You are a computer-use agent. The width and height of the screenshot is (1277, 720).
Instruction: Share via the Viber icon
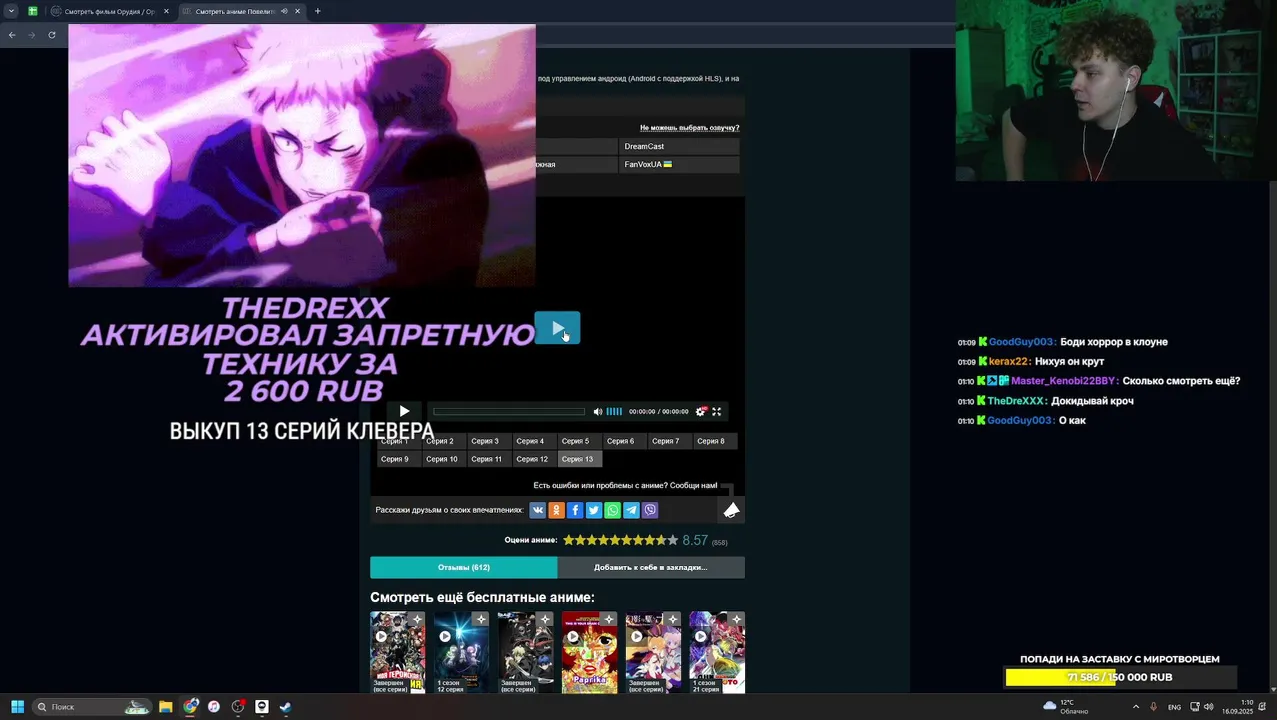(650, 510)
